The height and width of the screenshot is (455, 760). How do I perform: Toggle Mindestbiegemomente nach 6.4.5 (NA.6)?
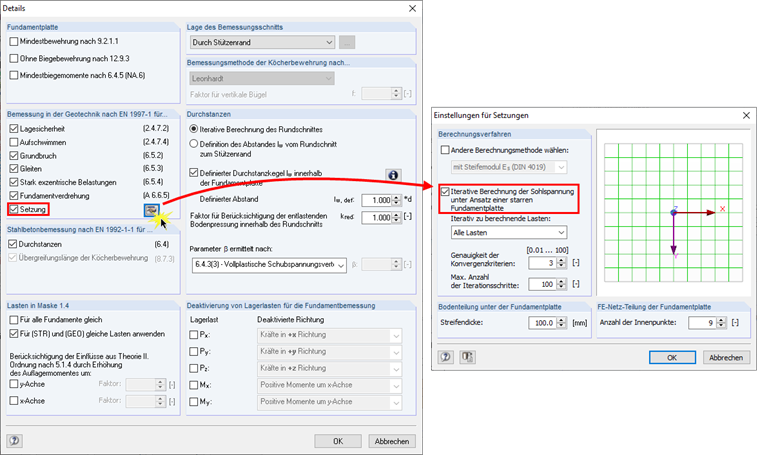tap(14, 75)
